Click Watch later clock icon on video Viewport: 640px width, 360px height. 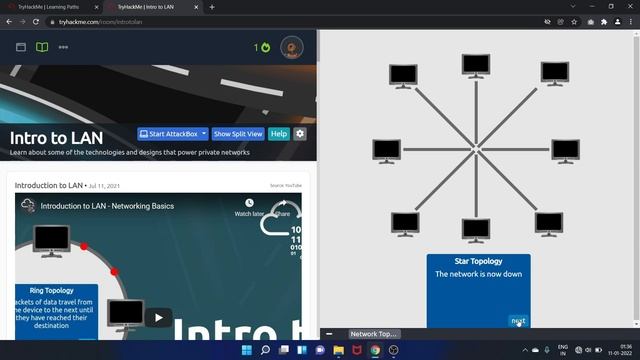[x=249, y=203]
